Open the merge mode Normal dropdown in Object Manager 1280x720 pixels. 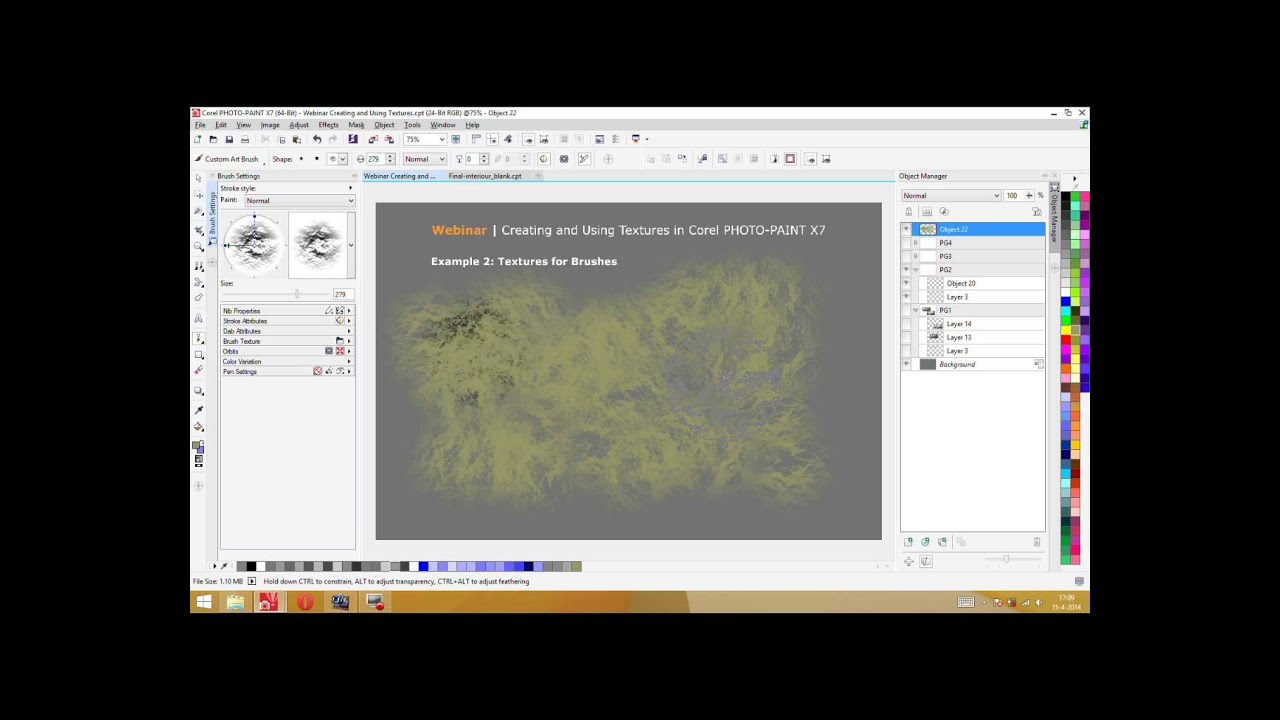coord(950,196)
